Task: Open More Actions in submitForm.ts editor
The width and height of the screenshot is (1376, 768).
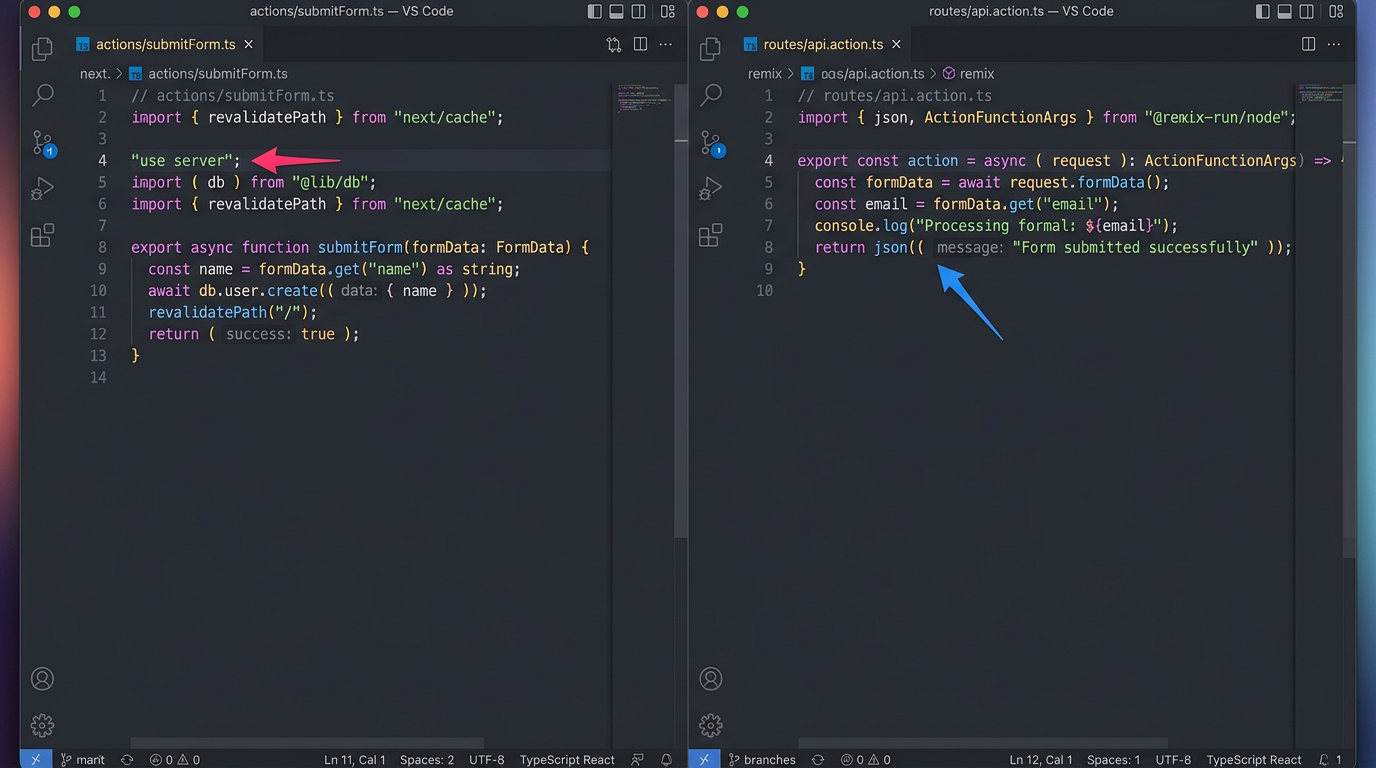Action: pos(665,45)
